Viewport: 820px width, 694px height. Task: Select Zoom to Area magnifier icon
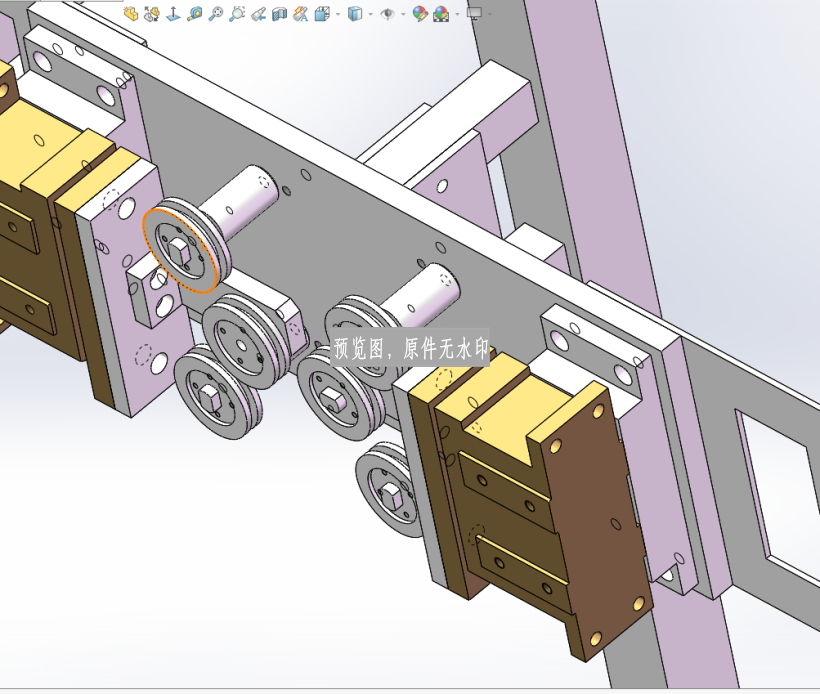[237, 14]
